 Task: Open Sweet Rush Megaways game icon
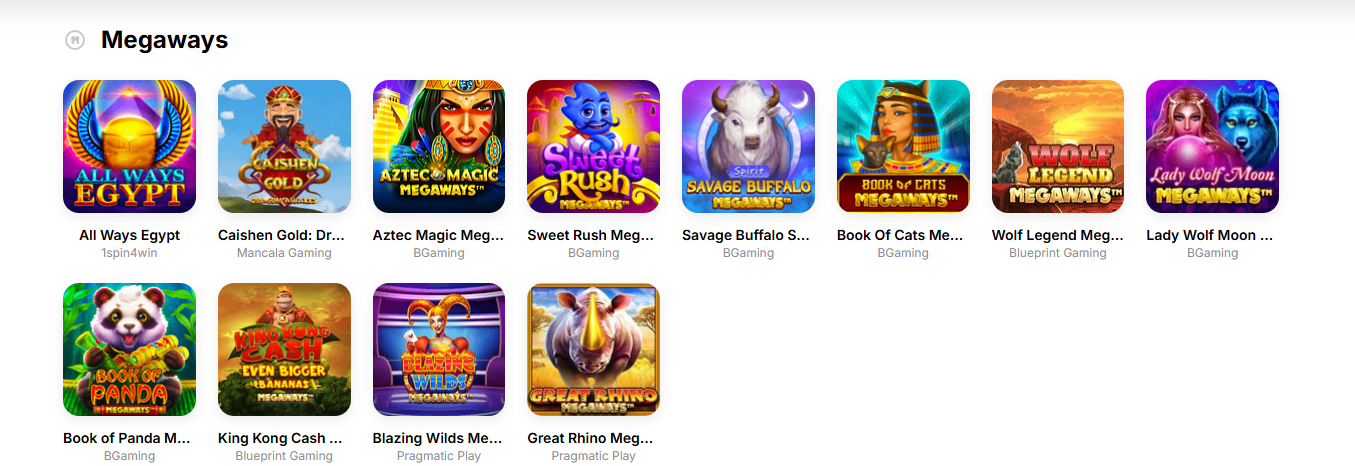click(593, 146)
